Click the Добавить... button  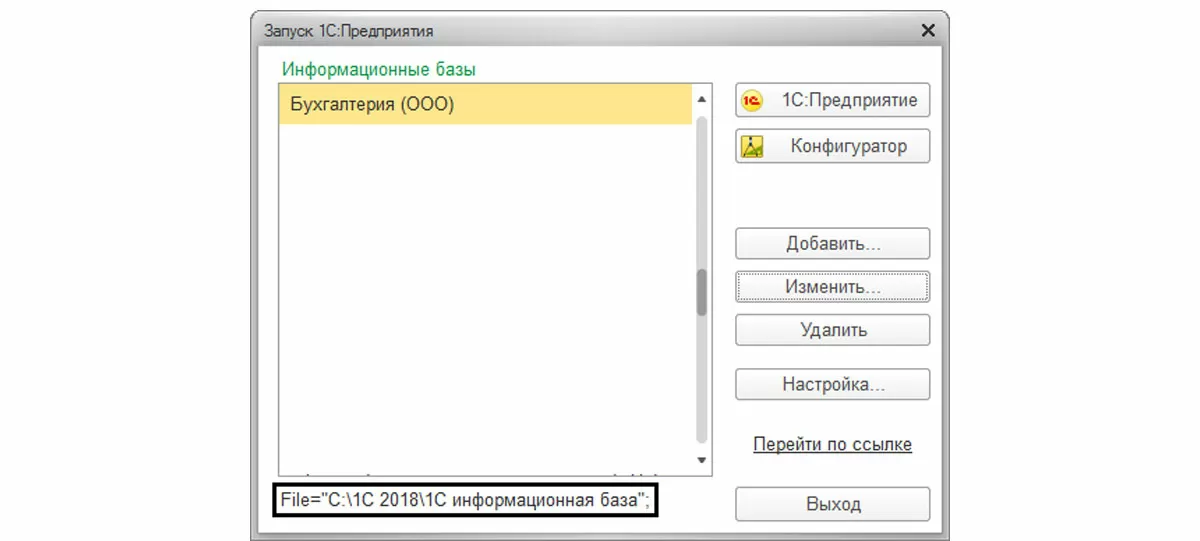click(833, 244)
